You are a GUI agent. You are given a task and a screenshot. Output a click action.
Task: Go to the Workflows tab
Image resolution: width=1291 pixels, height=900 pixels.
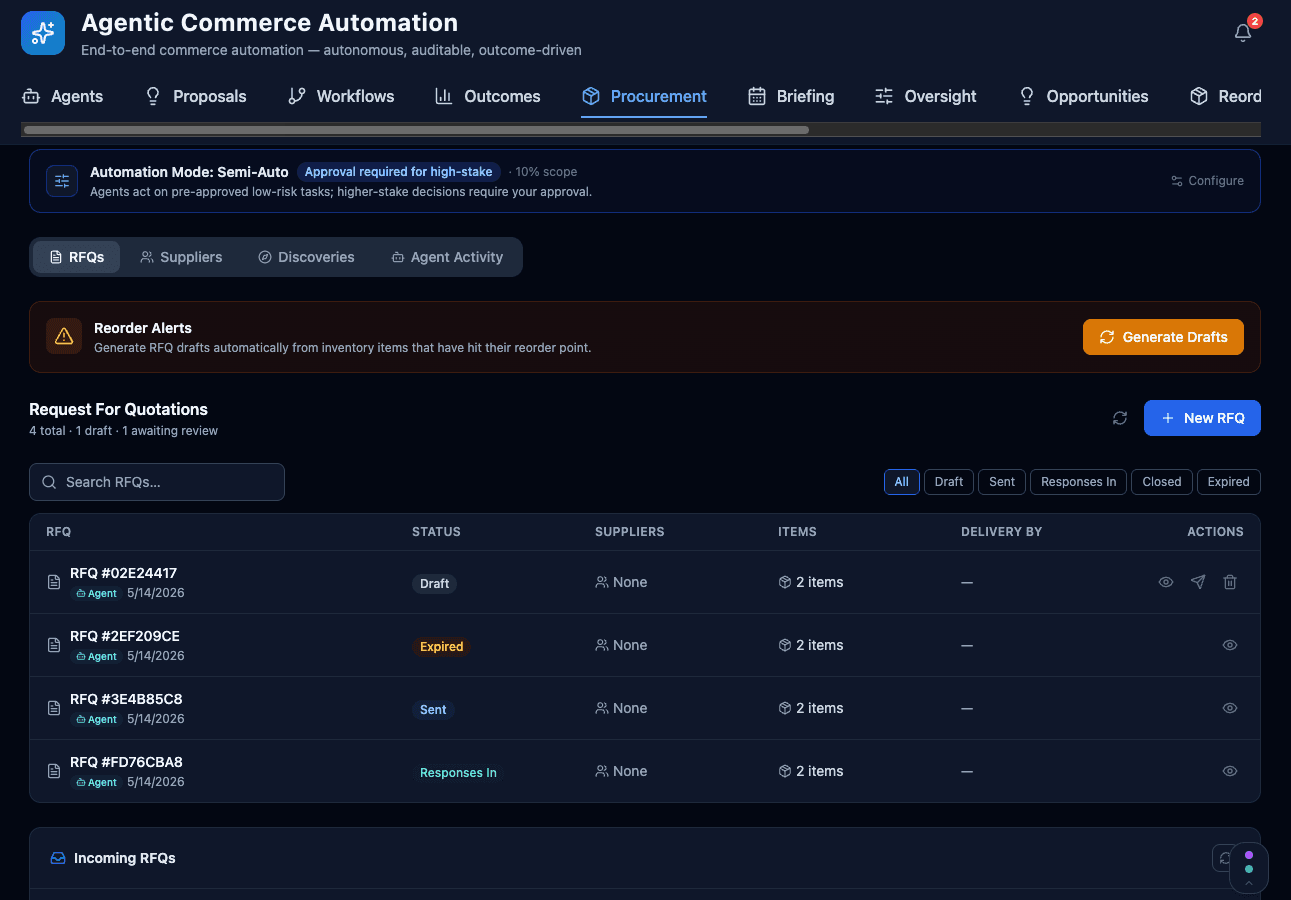pyautogui.click(x=341, y=96)
